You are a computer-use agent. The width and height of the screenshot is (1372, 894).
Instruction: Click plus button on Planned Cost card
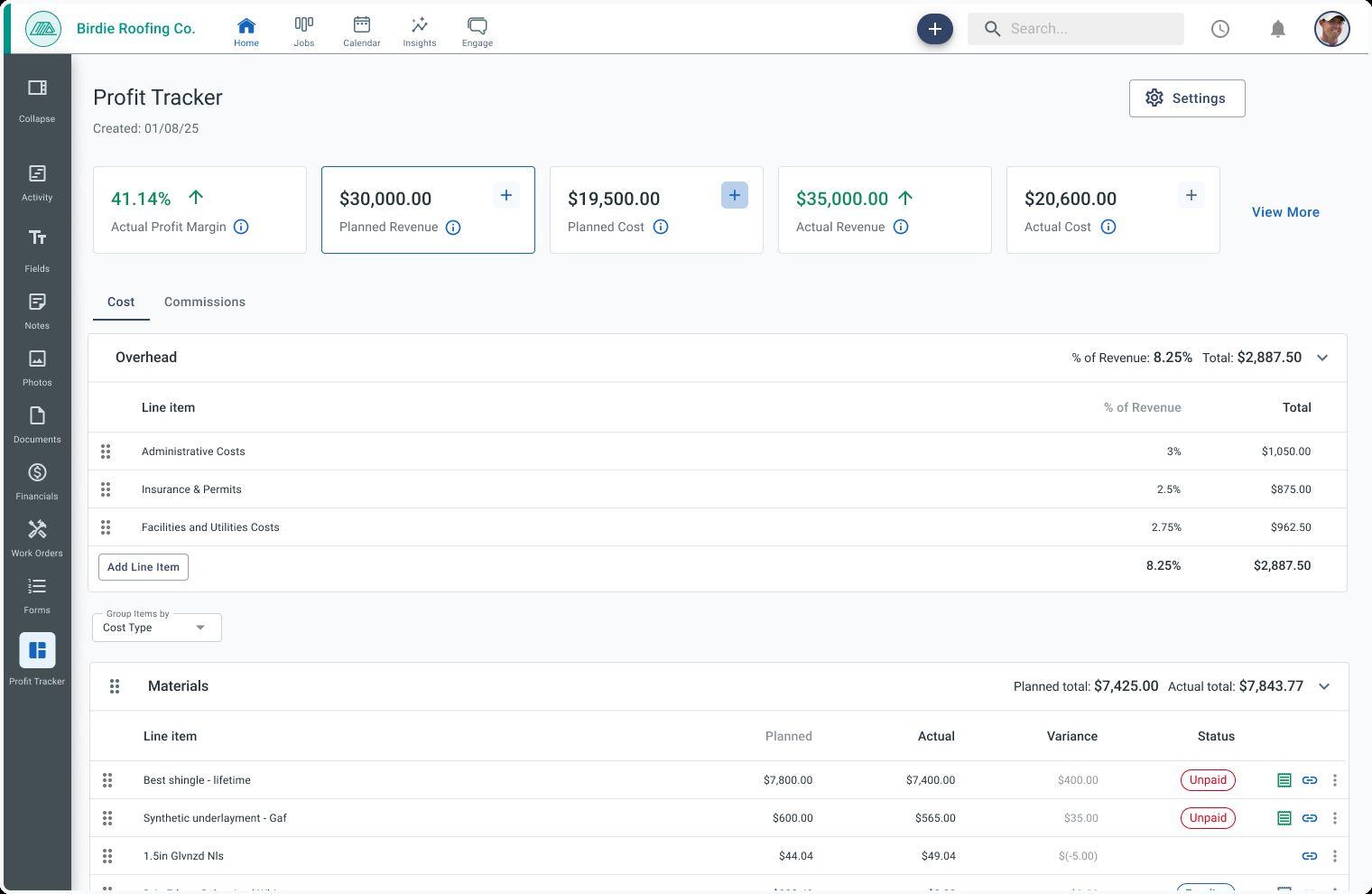(735, 195)
